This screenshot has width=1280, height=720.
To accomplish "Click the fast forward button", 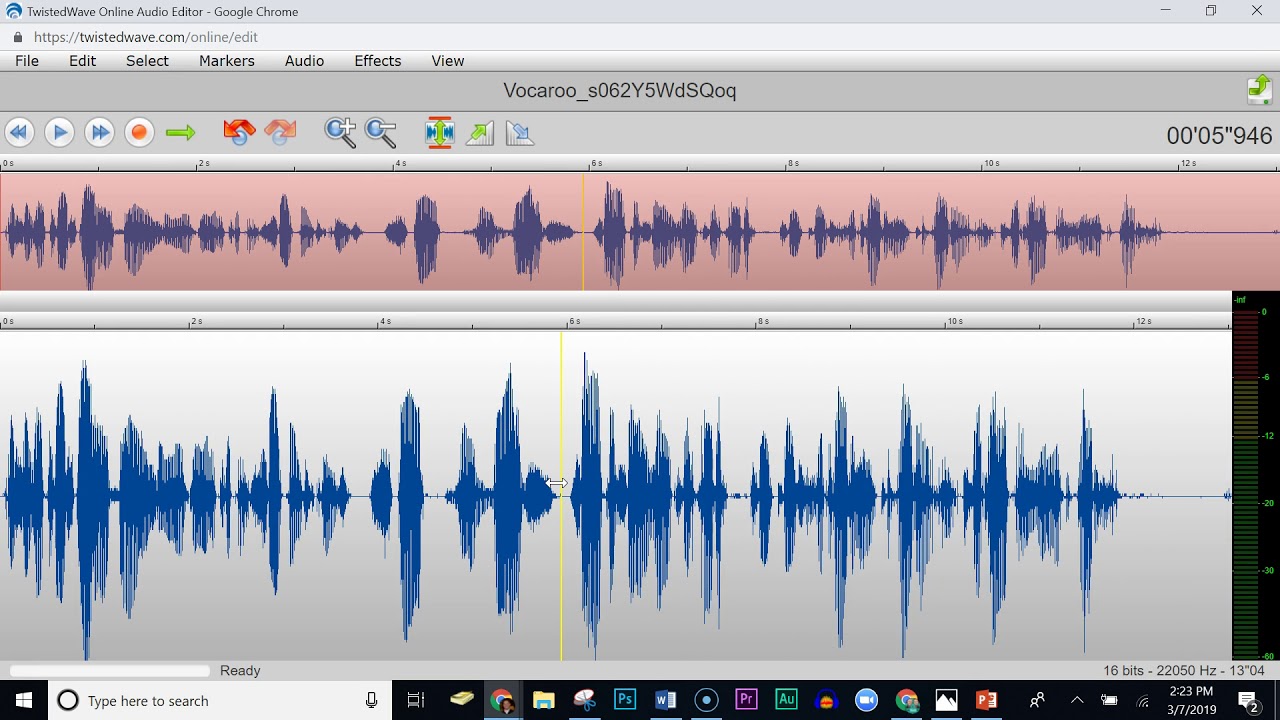I will point(99,132).
